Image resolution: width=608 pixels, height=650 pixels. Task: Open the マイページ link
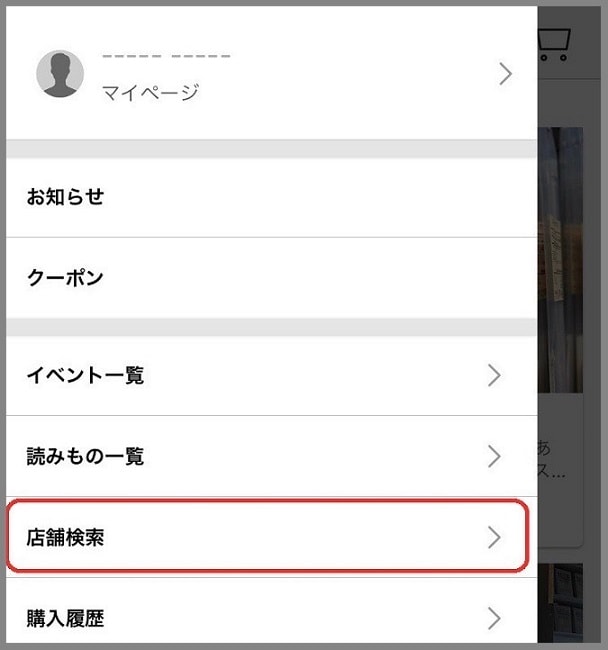tap(150, 93)
